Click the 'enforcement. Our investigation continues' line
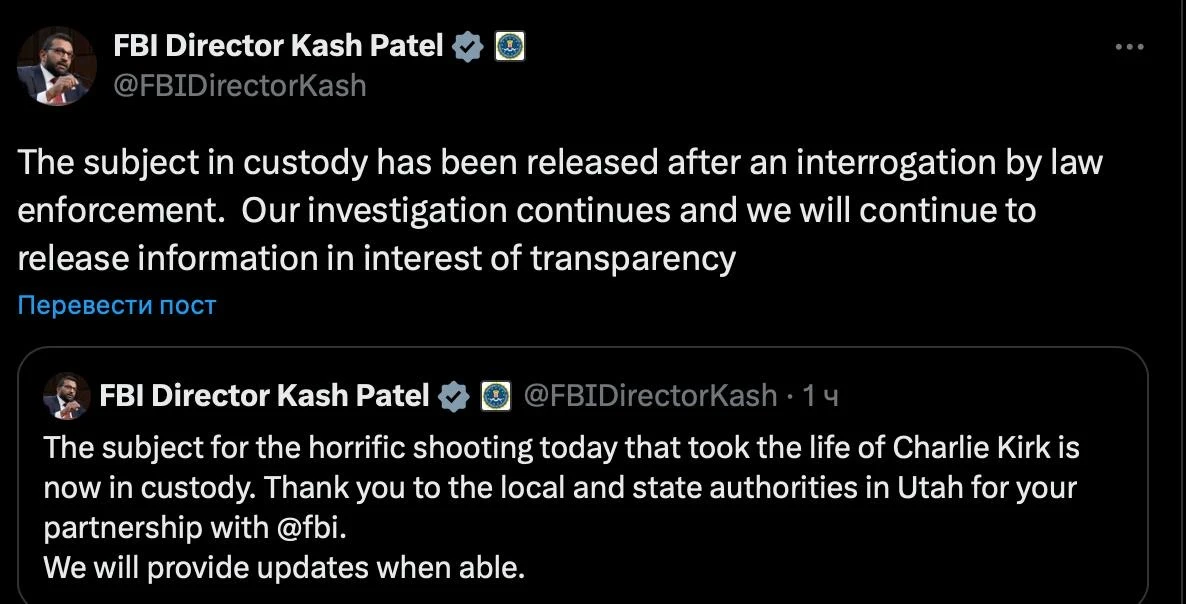 click(526, 211)
